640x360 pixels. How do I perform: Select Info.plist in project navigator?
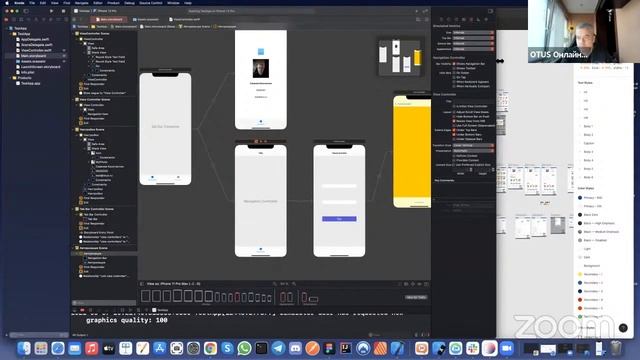click(28, 72)
